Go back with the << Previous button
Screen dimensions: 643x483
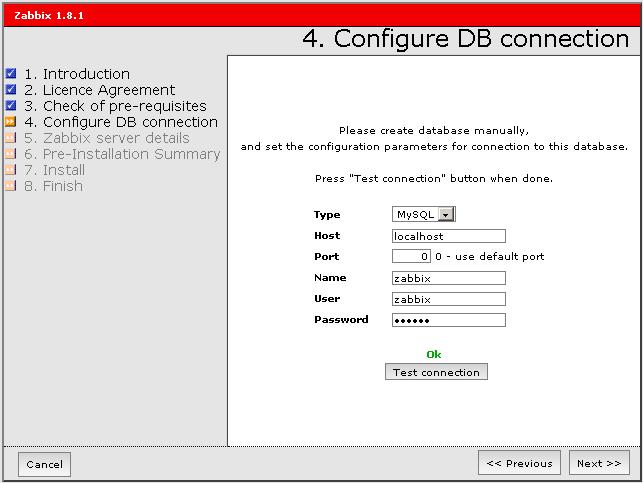click(x=519, y=463)
